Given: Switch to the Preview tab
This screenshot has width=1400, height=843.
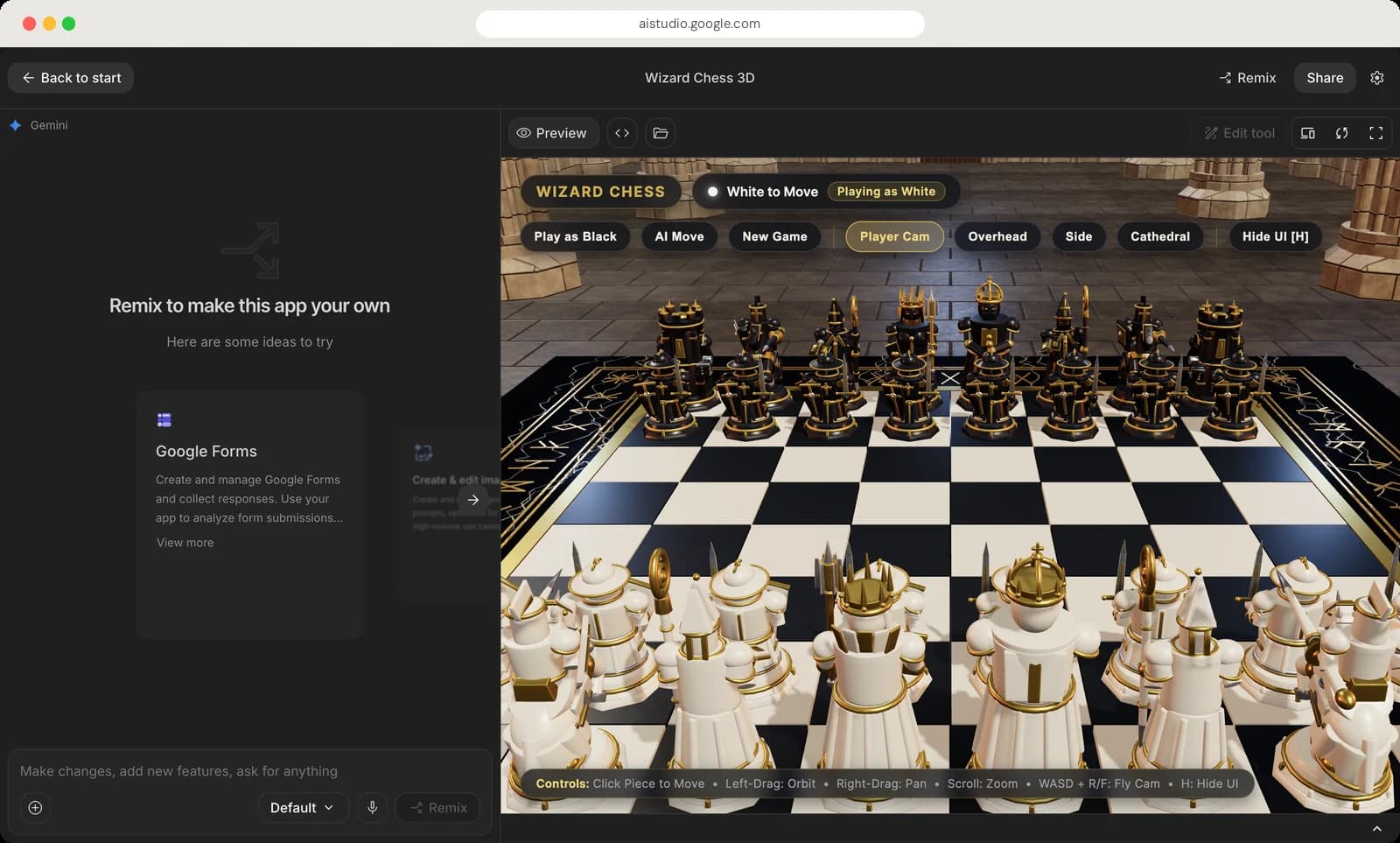Looking at the screenshot, I should (552, 133).
